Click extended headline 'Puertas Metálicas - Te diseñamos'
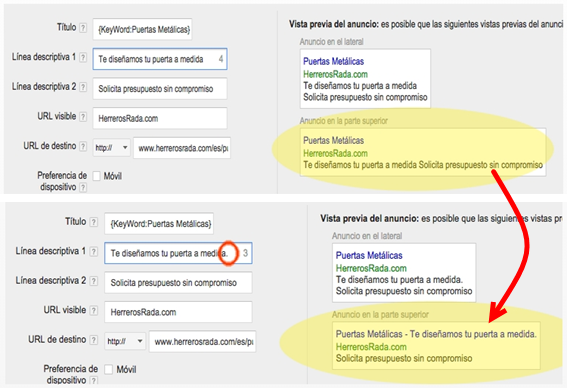The image size is (567, 388). (x=436, y=334)
